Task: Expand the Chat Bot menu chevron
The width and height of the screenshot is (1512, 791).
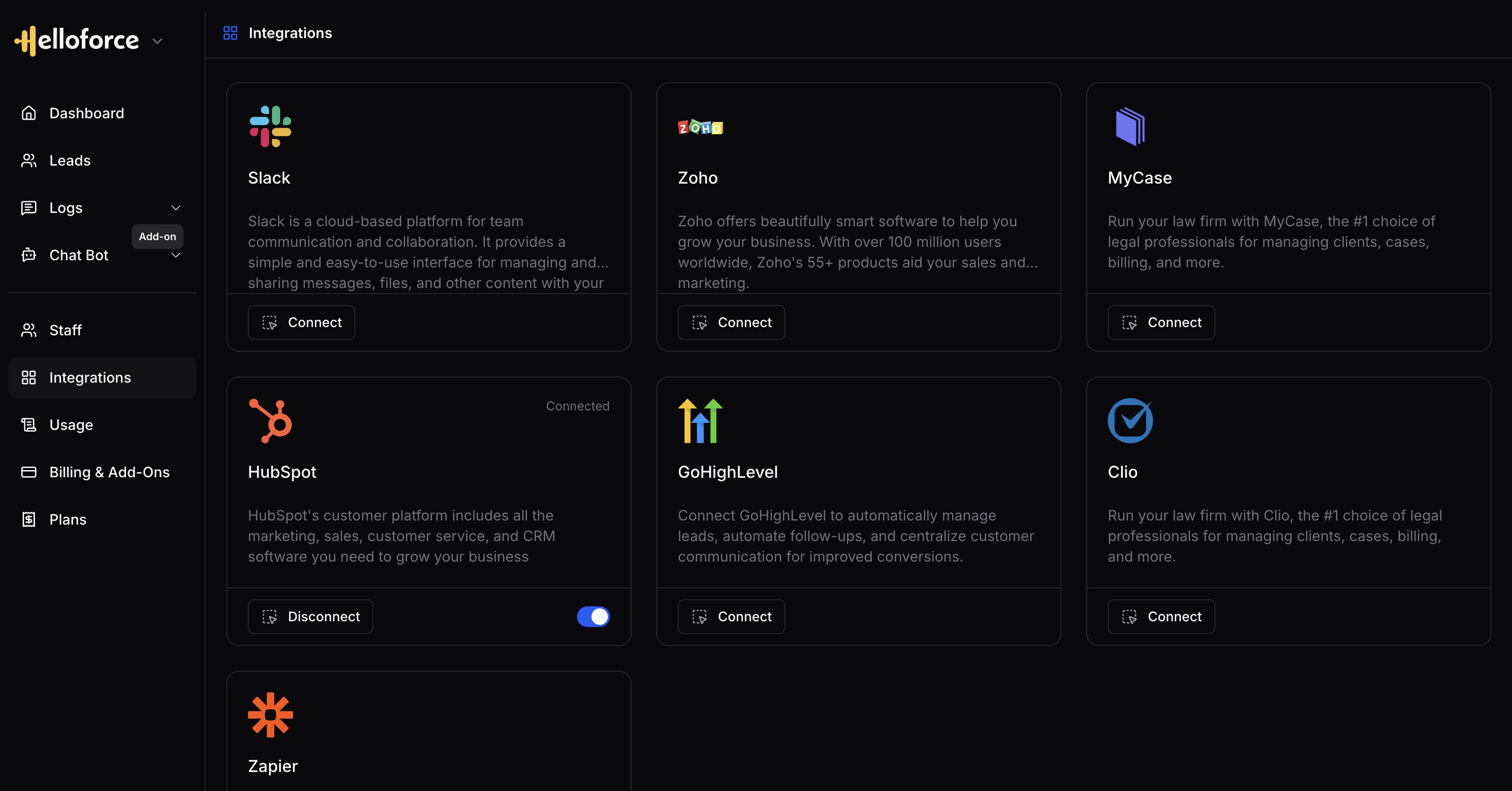Action: [x=175, y=255]
